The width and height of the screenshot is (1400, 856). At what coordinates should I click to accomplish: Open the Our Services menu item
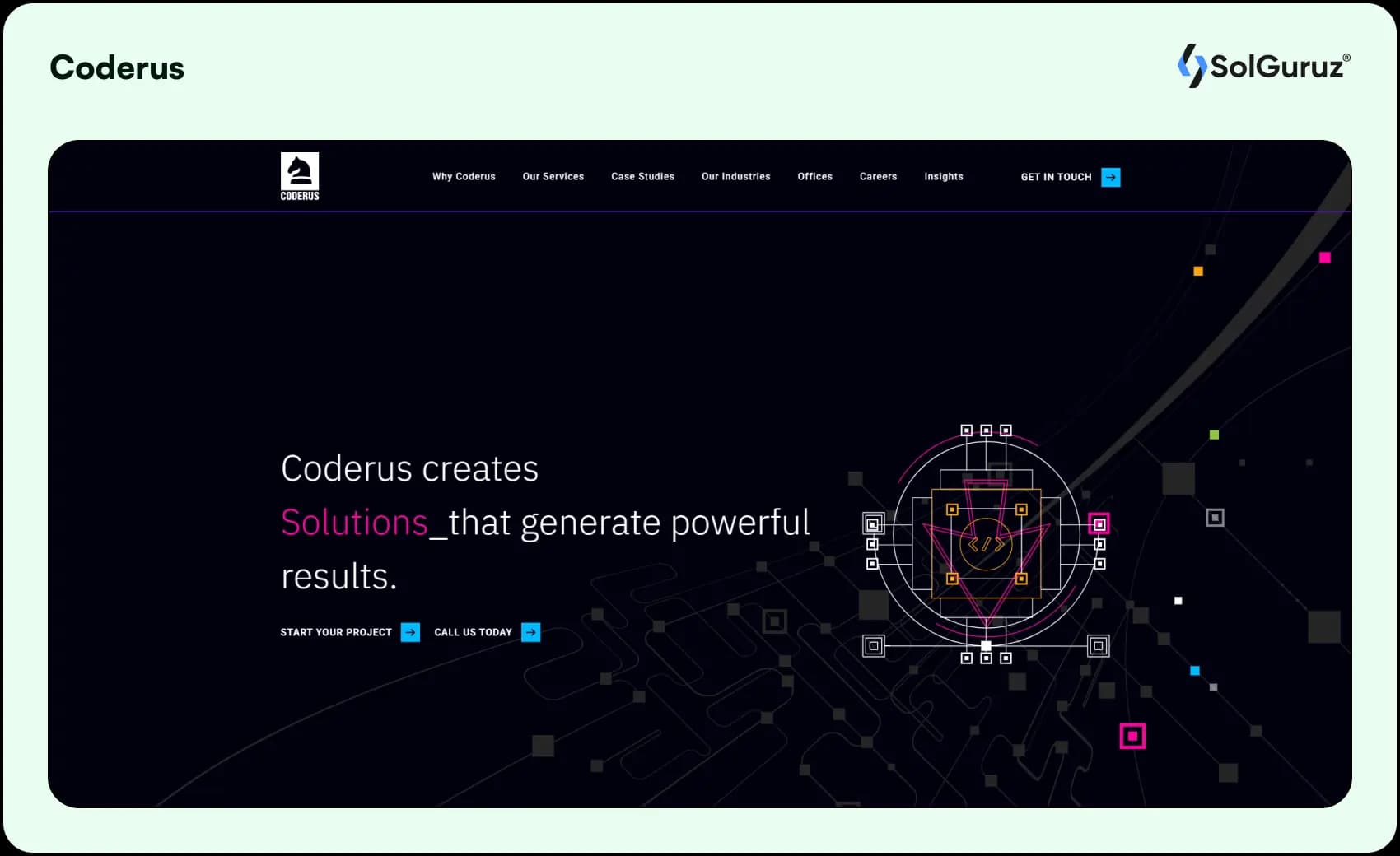[553, 177]
